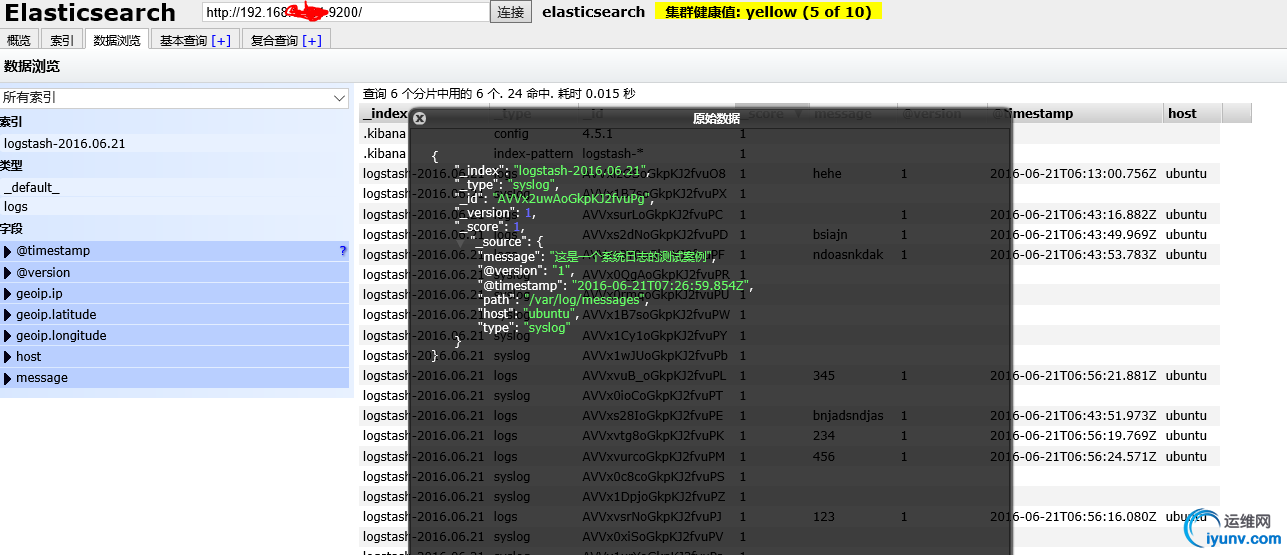Click the 234 message cell

pos(823,435)
